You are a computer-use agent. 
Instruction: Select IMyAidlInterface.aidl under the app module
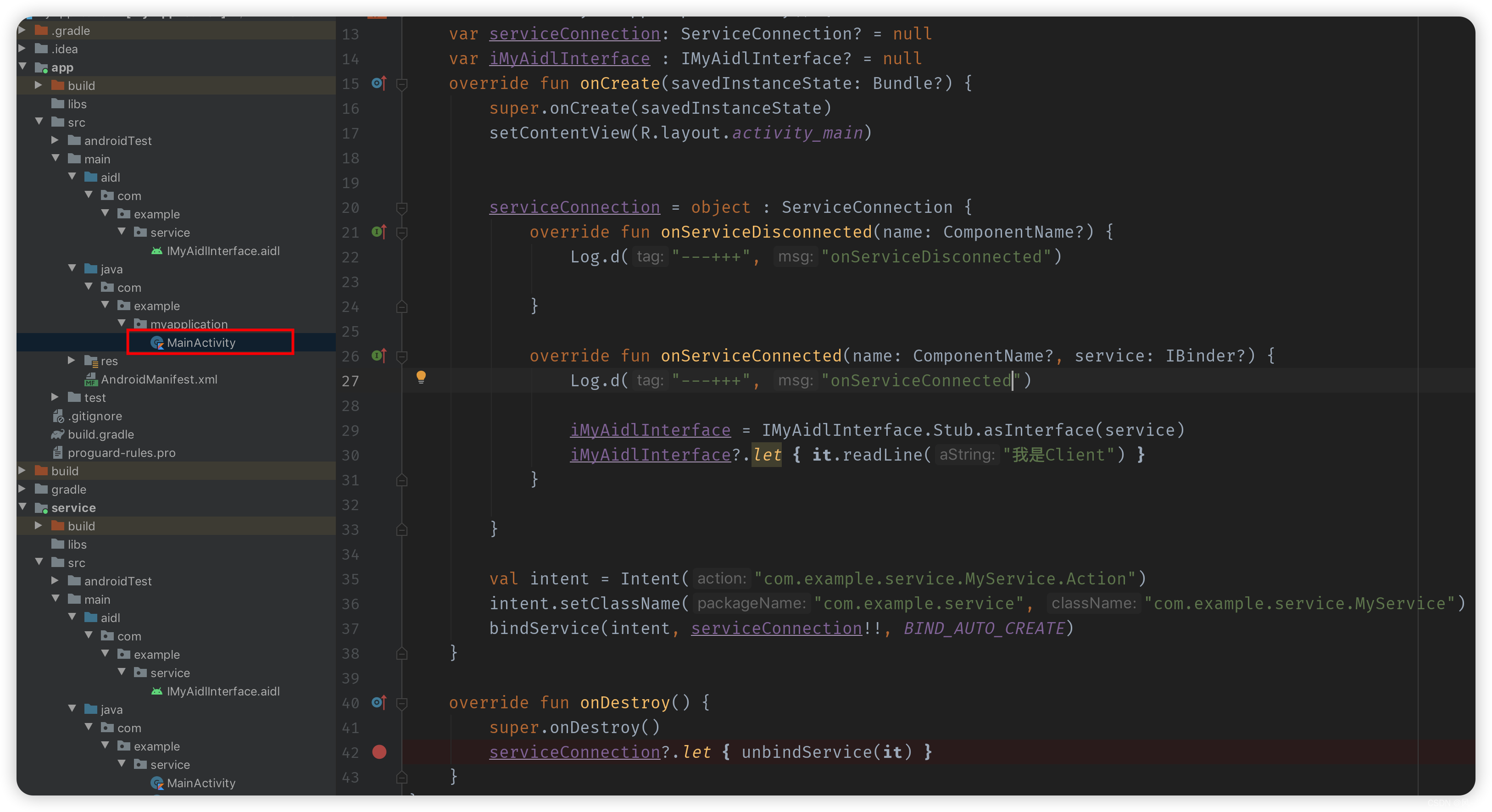[x=223, y=251]
